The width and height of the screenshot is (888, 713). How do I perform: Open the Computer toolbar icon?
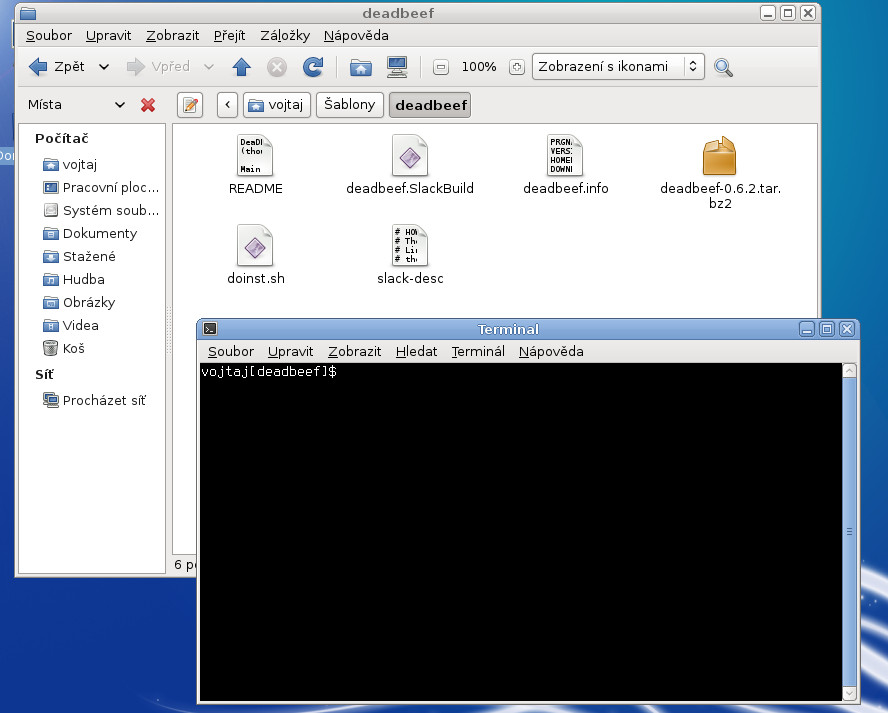[x=397, y=67]
